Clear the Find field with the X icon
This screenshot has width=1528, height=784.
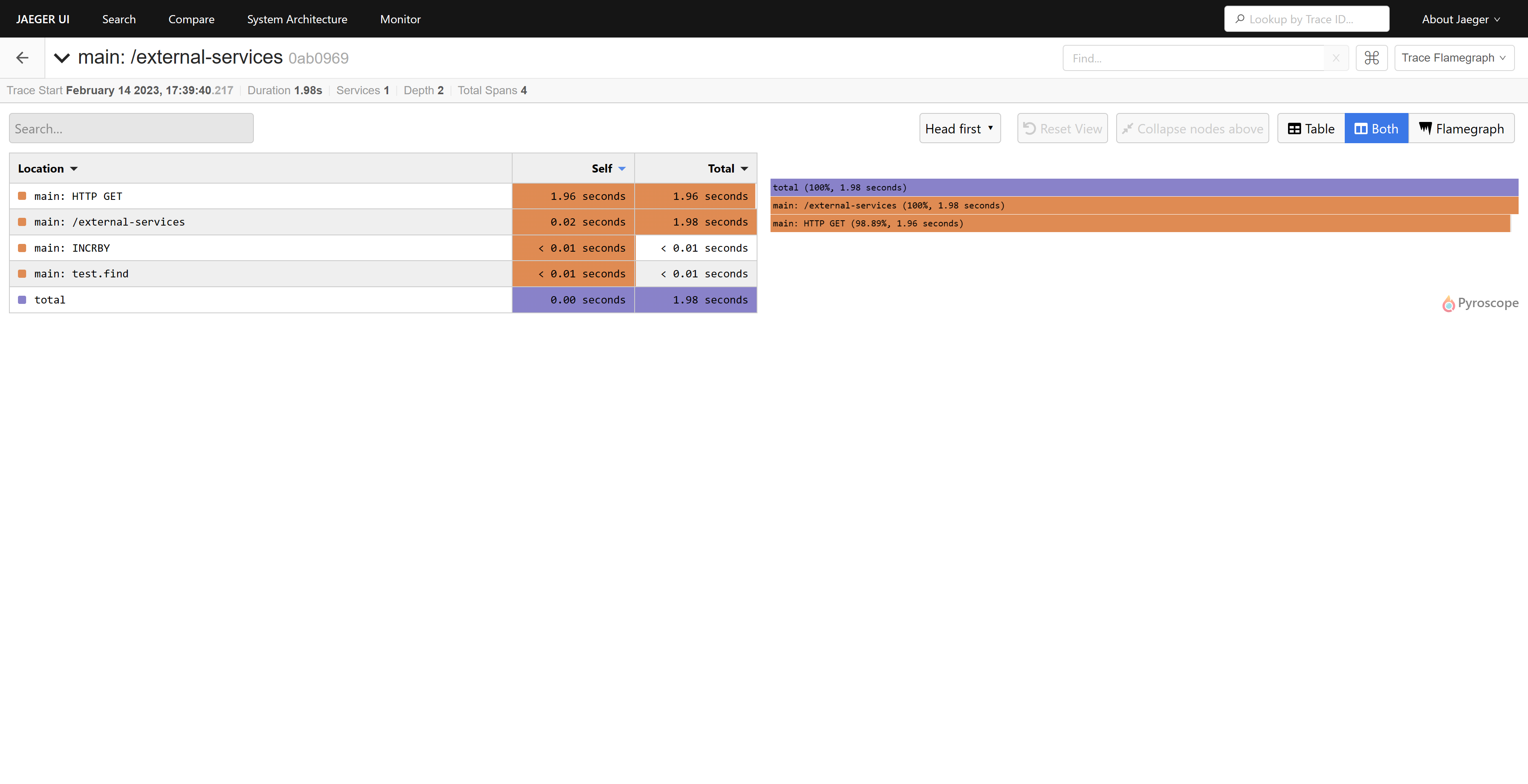click(1336, 58)
